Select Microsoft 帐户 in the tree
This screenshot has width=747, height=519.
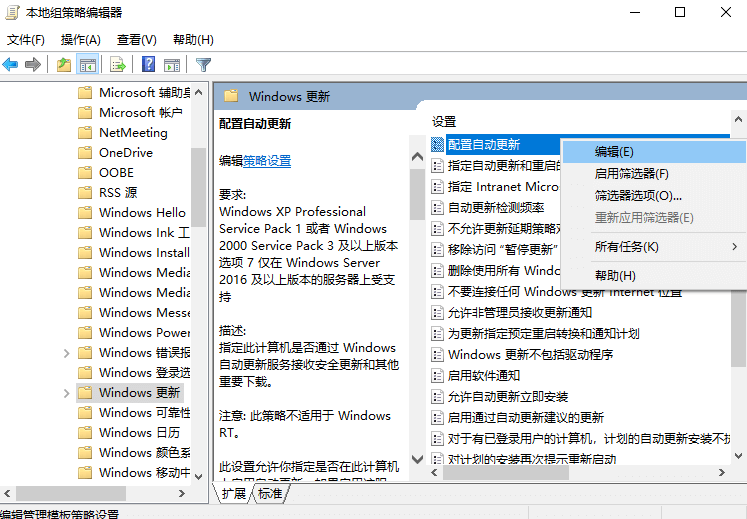click(141, 112)
